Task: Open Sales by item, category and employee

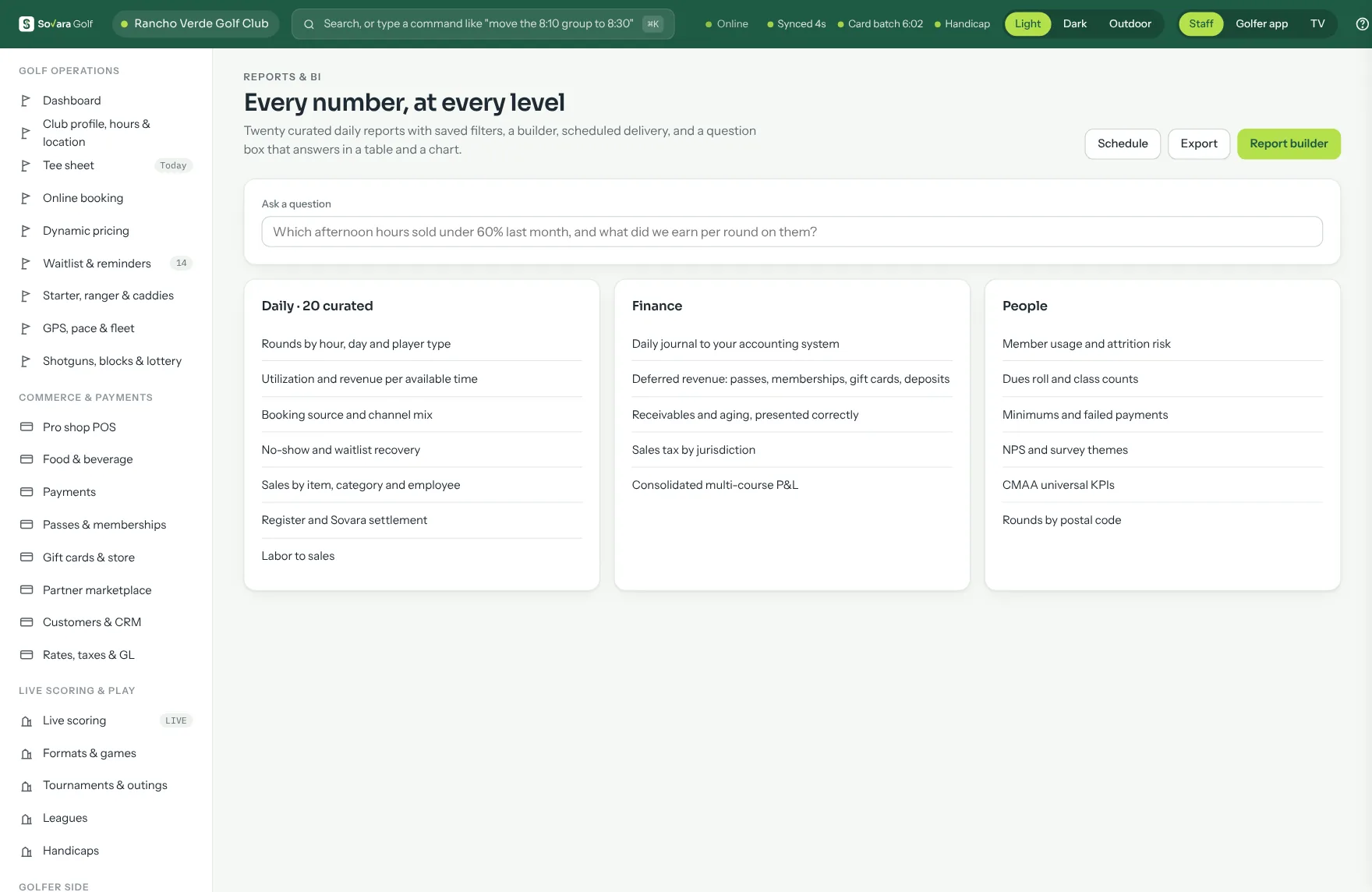Action: pos(422,485)
